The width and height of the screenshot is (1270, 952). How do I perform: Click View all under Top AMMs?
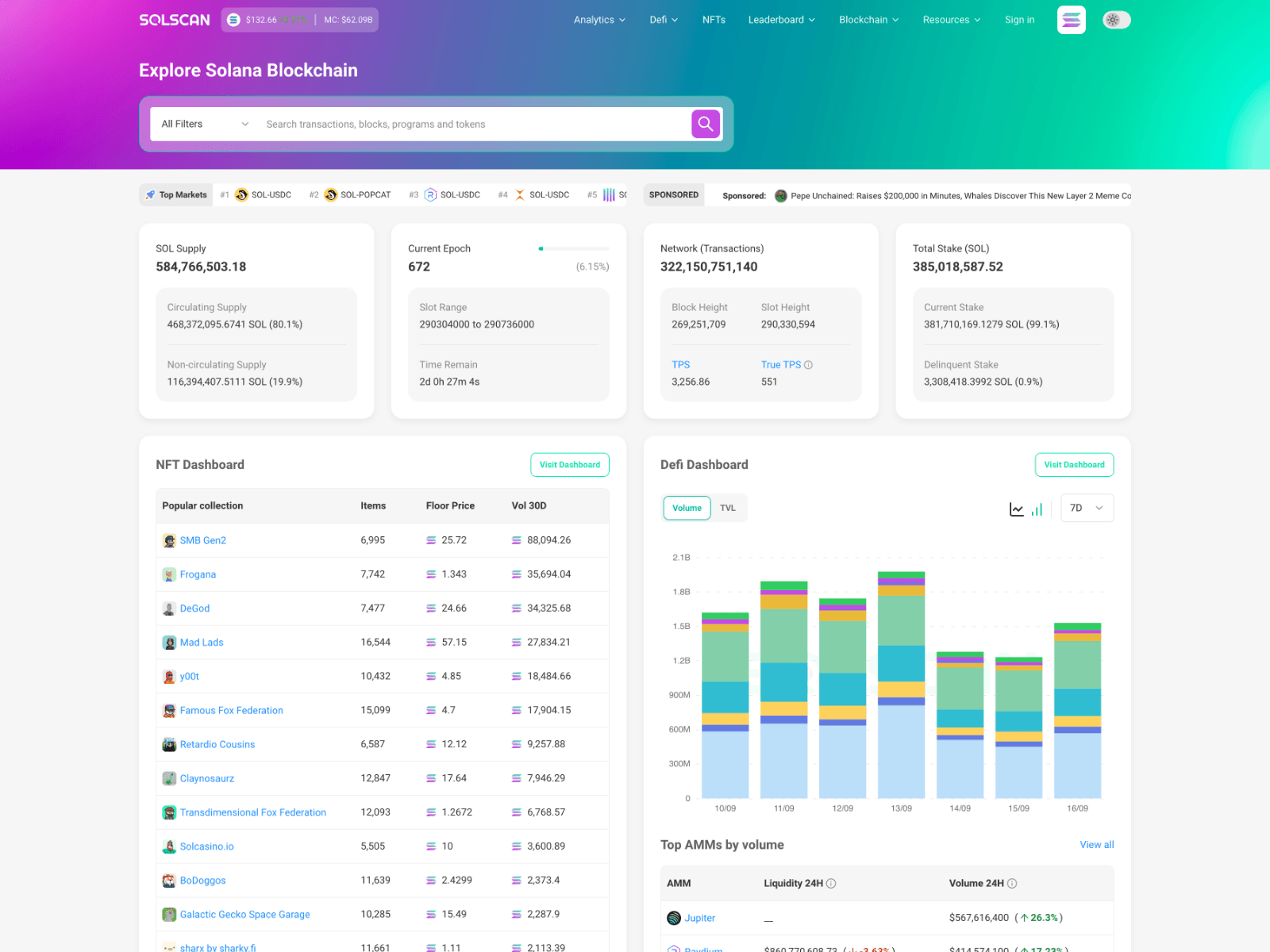click(x=1096, y=845)
